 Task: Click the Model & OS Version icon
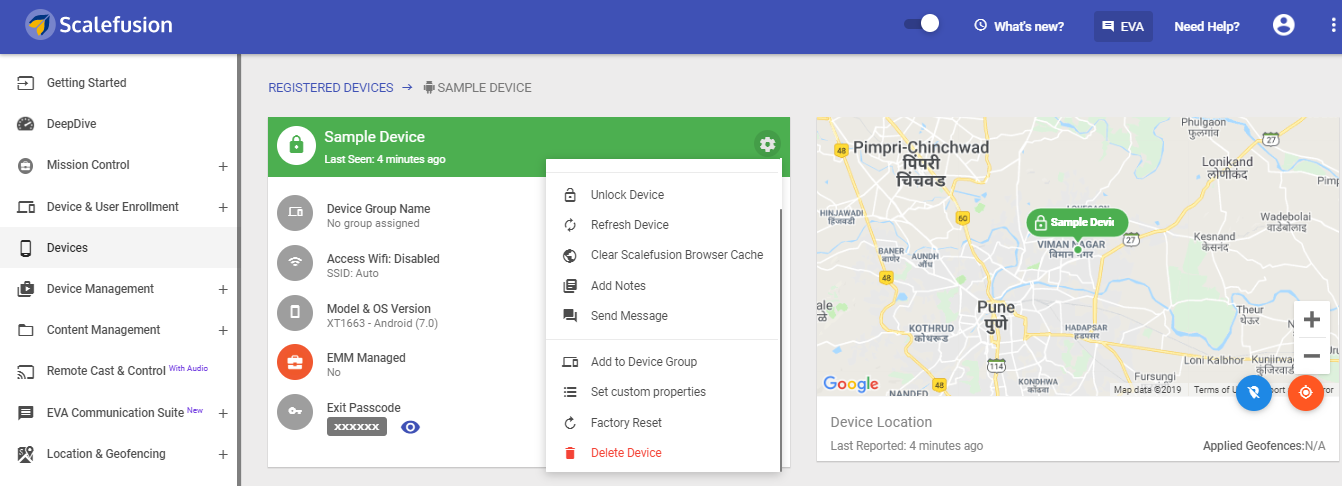point(295,312)
